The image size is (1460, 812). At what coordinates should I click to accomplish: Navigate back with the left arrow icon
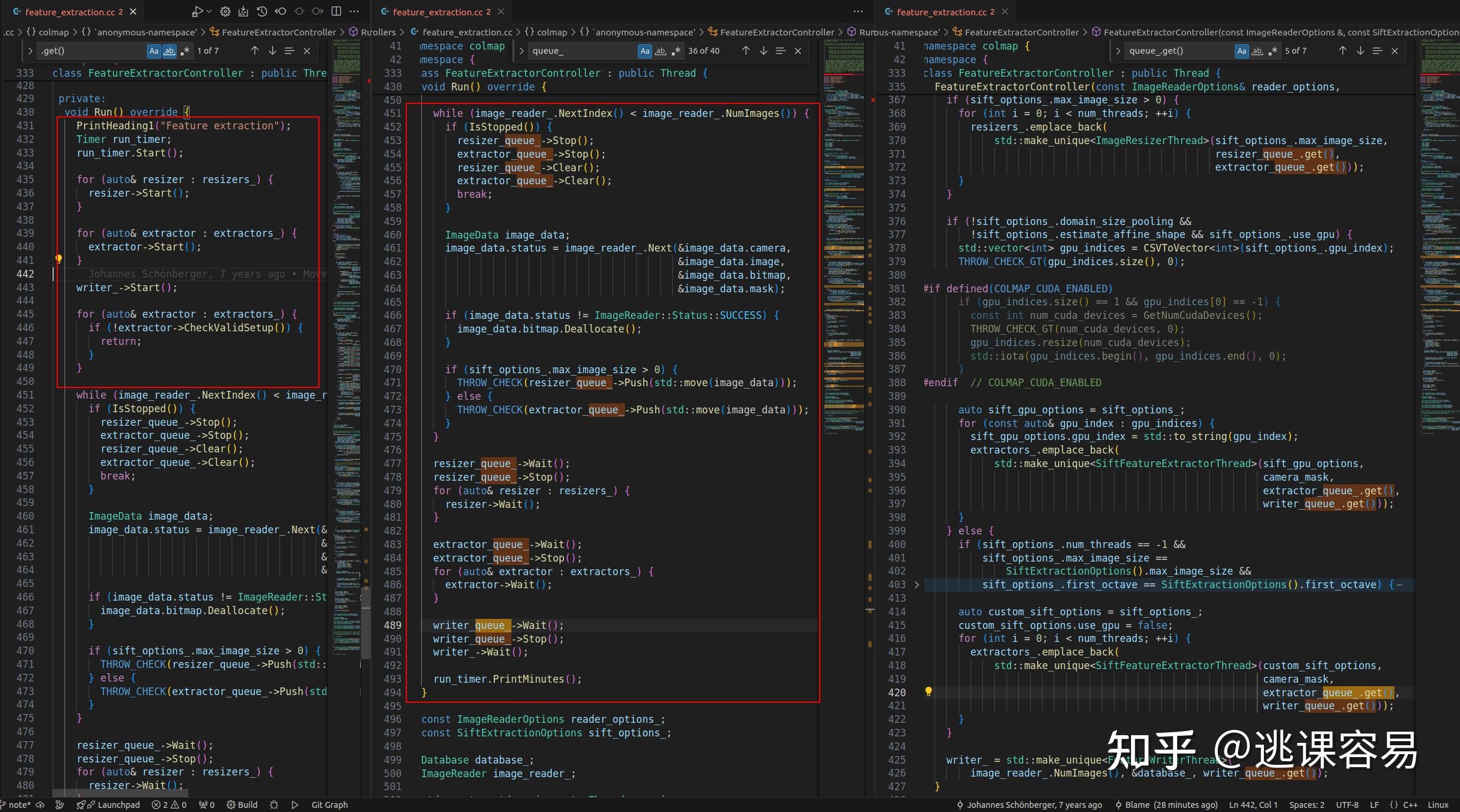(281, 11)
